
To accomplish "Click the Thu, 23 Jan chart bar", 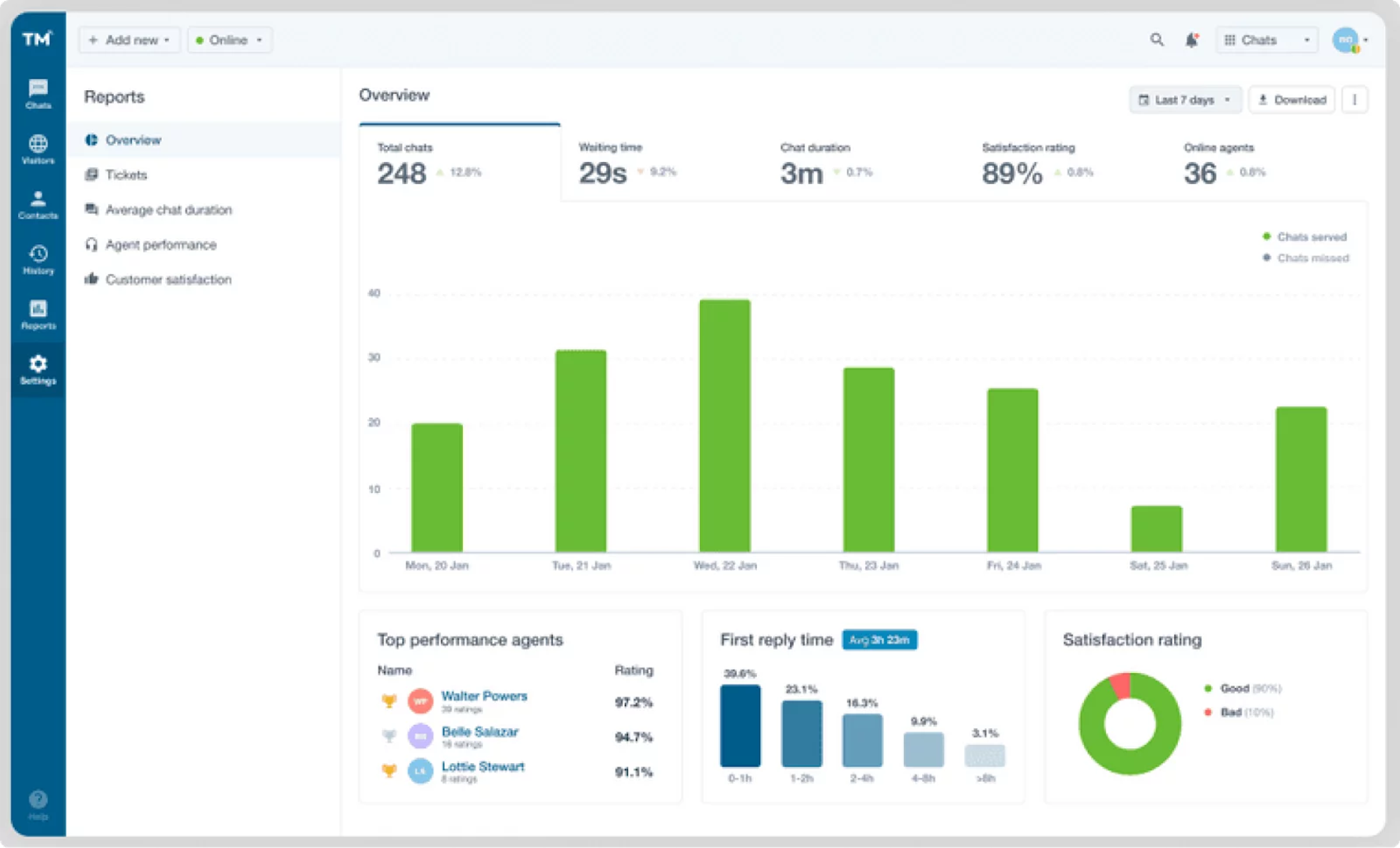I will (x=869, y=460).
